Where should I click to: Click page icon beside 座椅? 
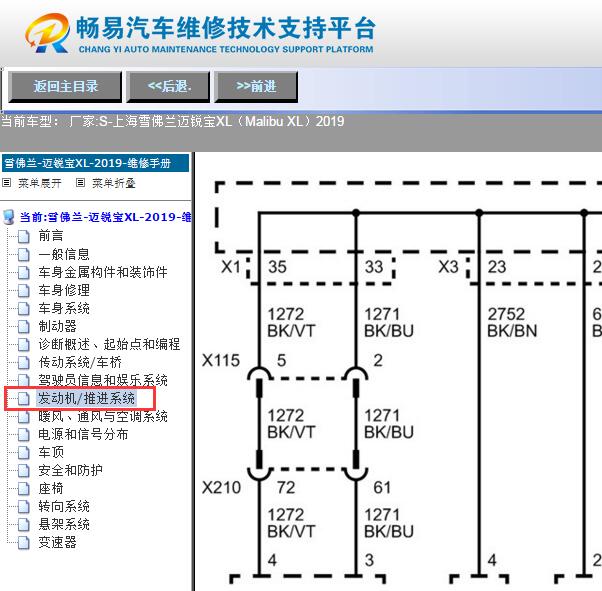point(24,489)
